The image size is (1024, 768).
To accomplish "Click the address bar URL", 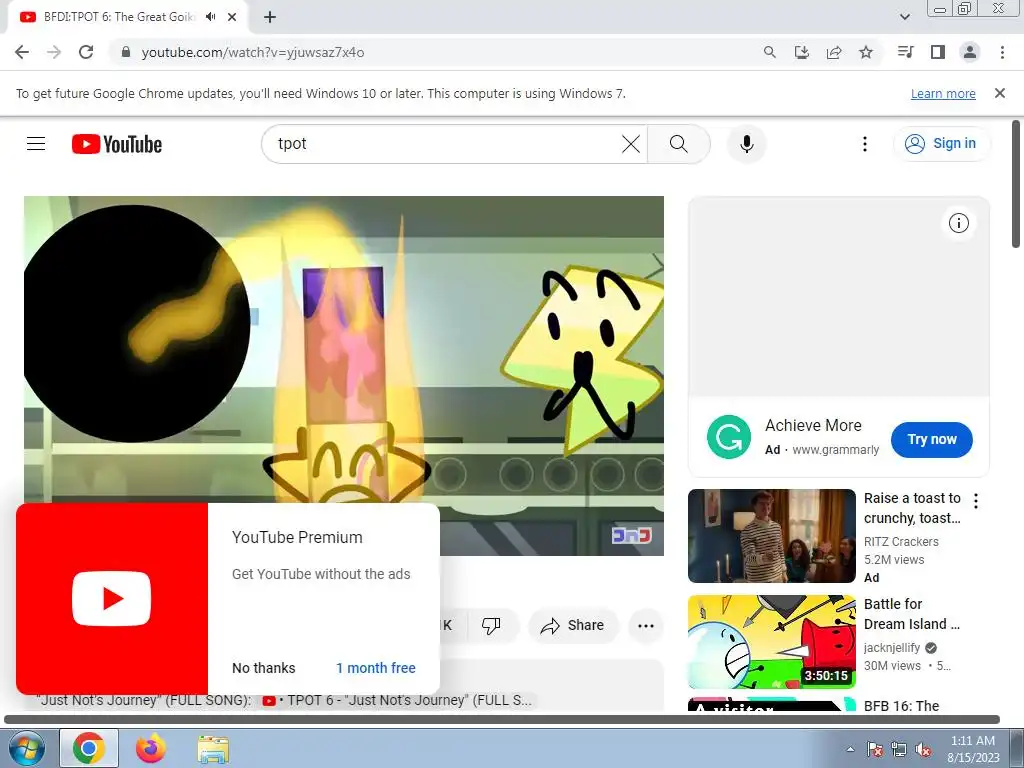I will tap(253, 52).
